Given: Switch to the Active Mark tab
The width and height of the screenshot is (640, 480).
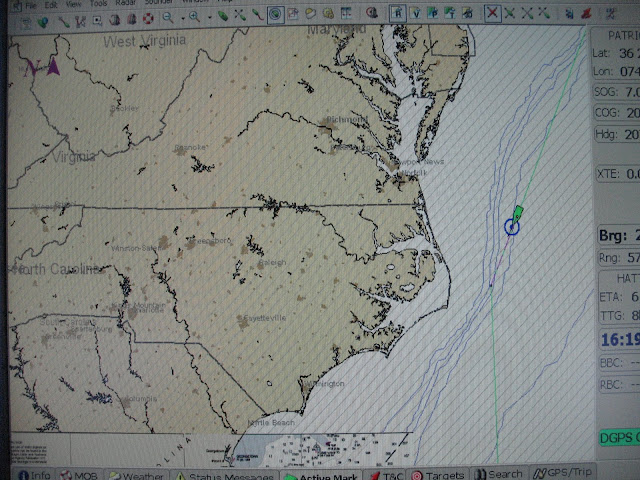Looking at the screenshot, I should 321,476.
